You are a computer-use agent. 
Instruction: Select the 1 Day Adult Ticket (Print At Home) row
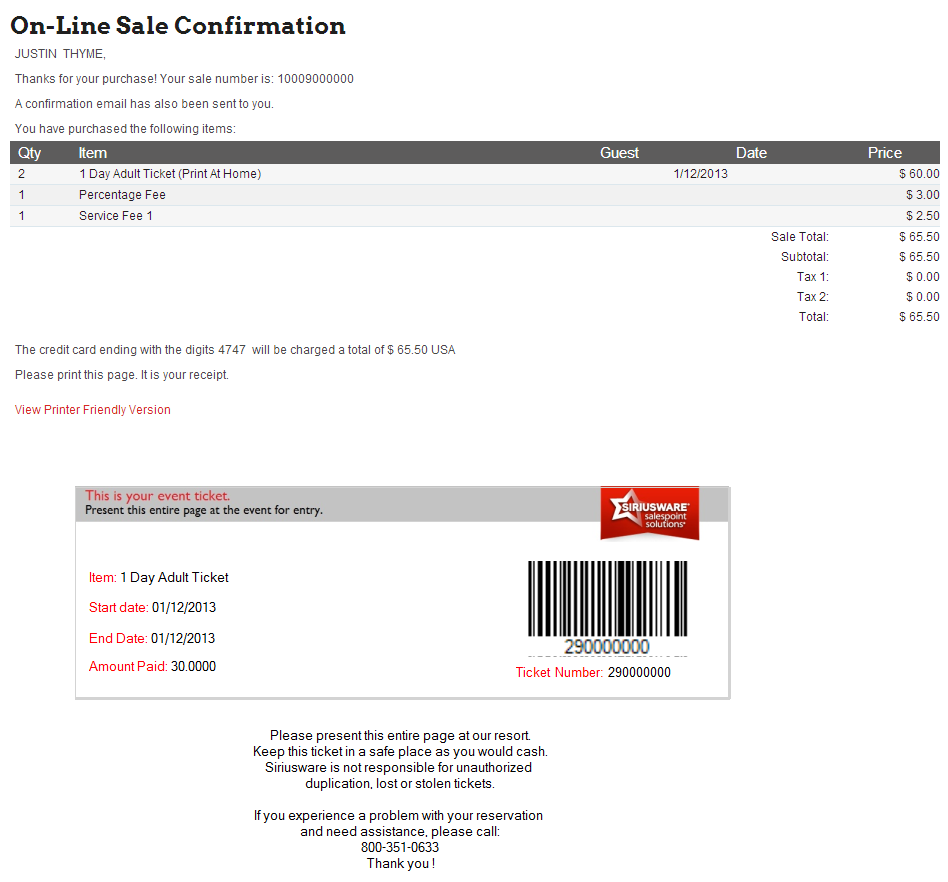(170, 174)
